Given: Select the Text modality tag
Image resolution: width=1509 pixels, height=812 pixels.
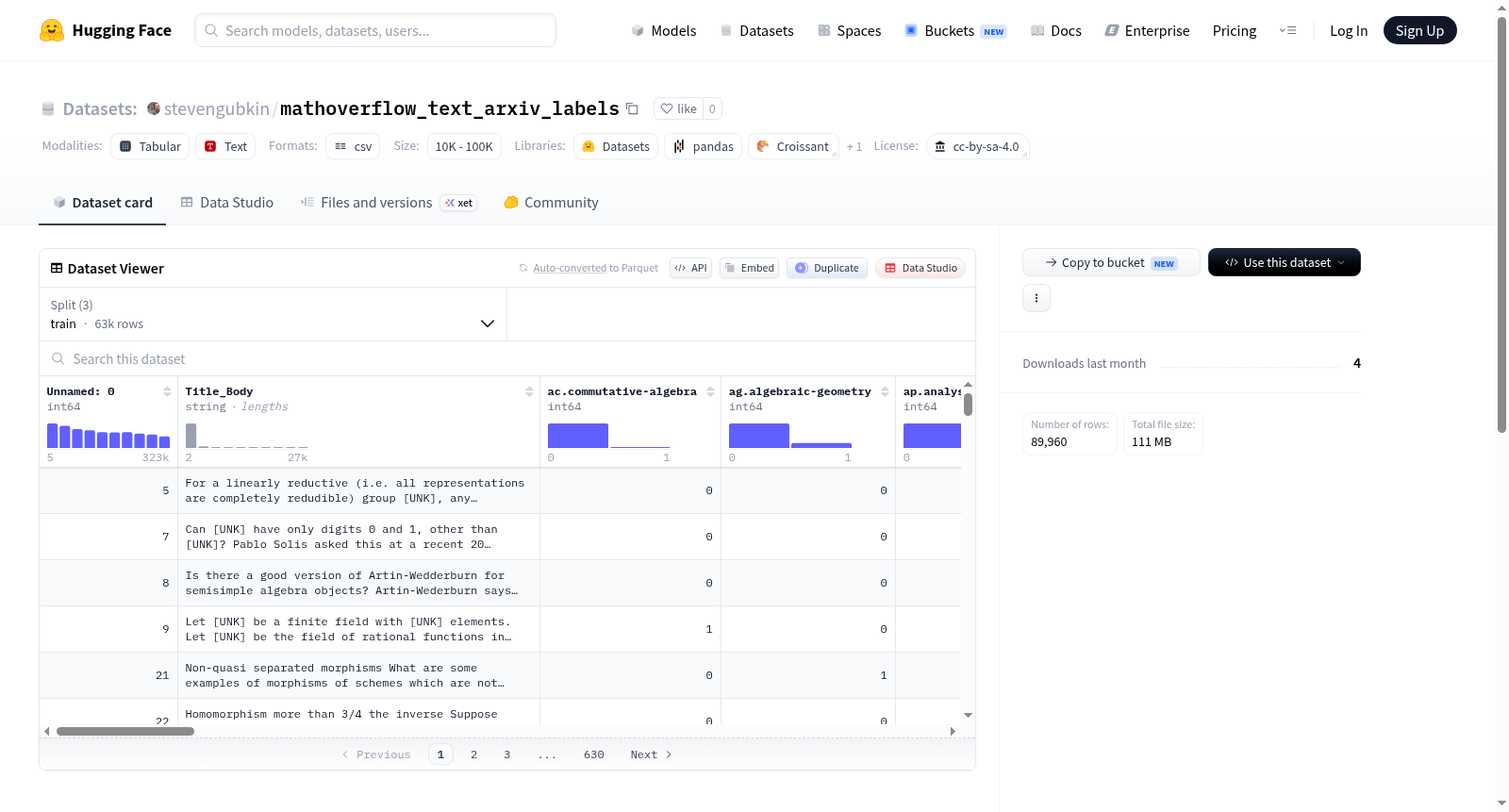Looking at the screenshot, I should [225, 146].
